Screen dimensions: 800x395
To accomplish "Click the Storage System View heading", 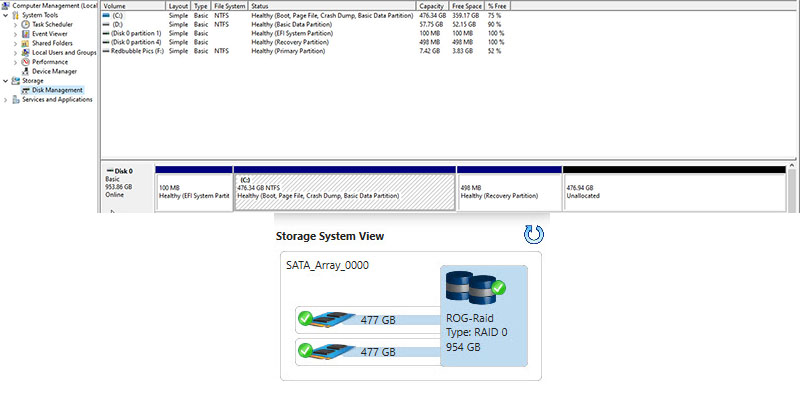I will pyautogui.click(x=330, y=236).
